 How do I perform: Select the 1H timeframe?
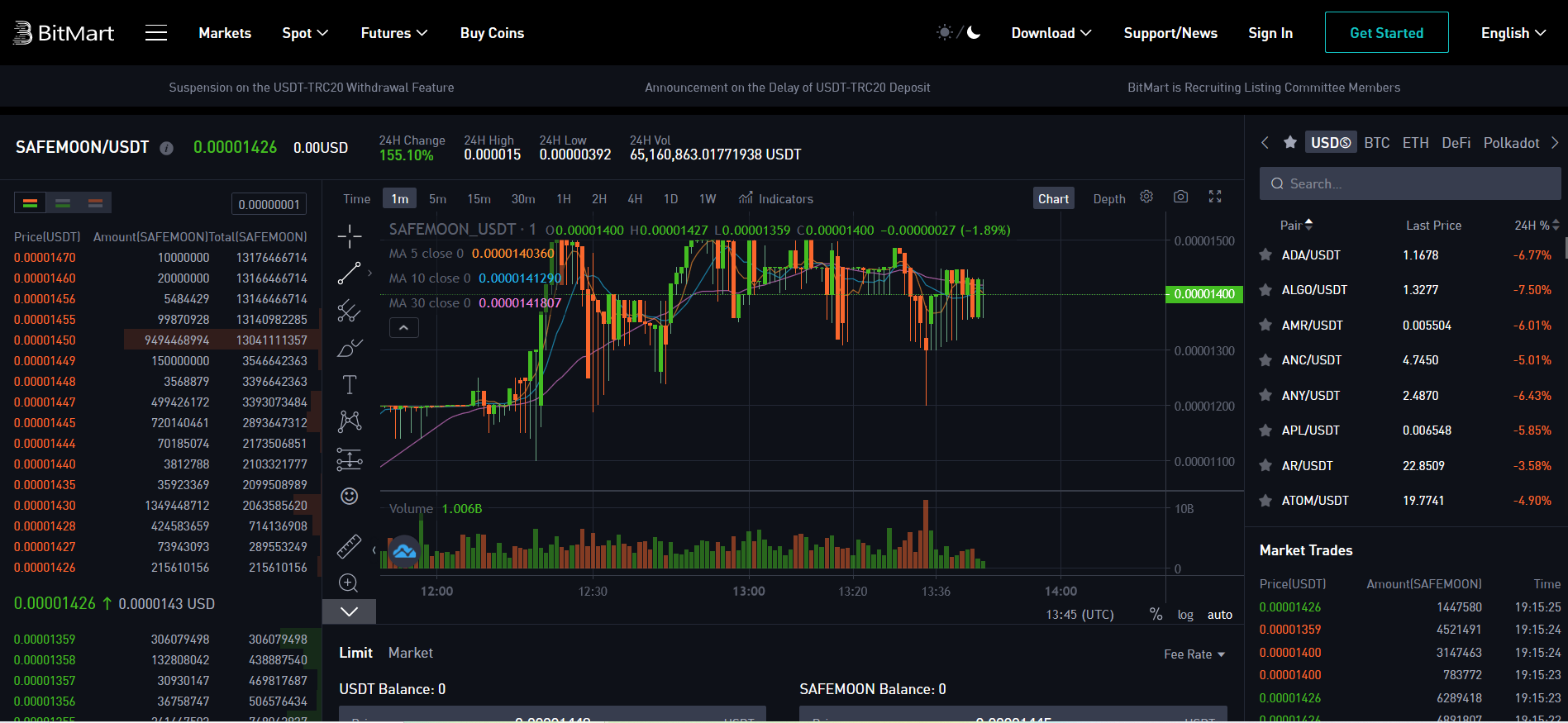[x=564, y=198]
